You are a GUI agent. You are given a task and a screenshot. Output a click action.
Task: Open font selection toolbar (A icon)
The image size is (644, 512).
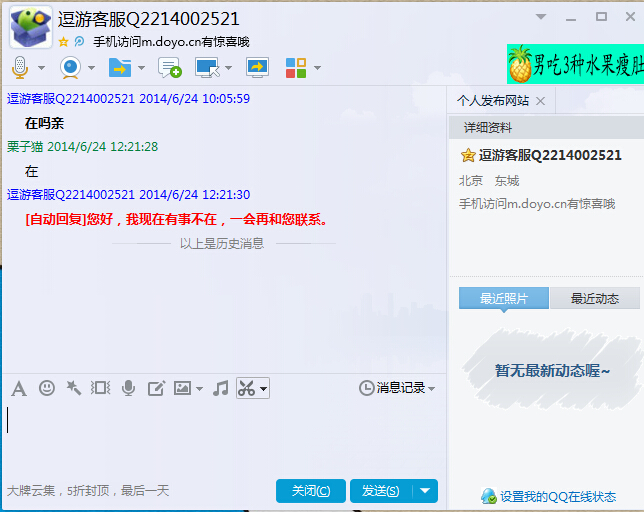click(x=19, y=388)
